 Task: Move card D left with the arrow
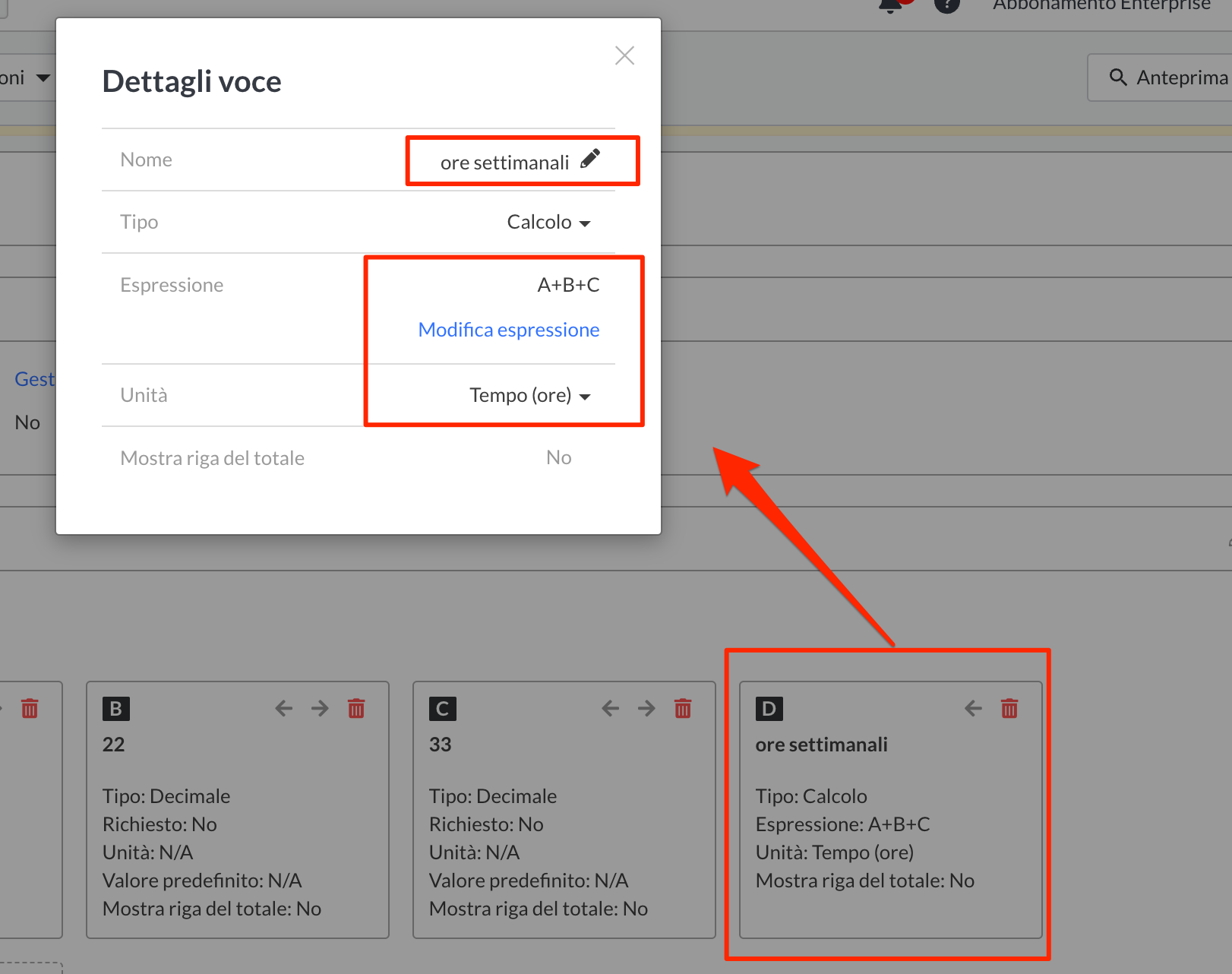click(x=973, y=709)
